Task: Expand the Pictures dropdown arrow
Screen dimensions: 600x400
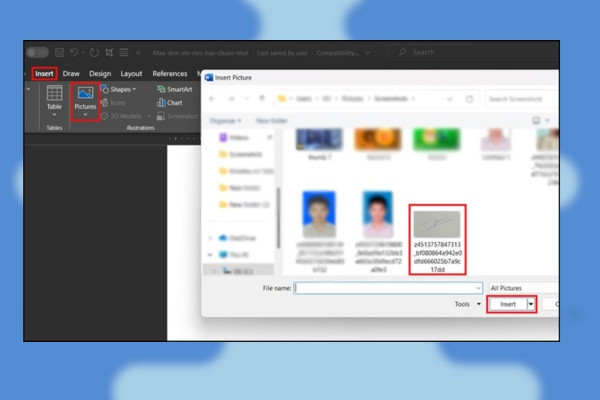Action: click(85, 115)
